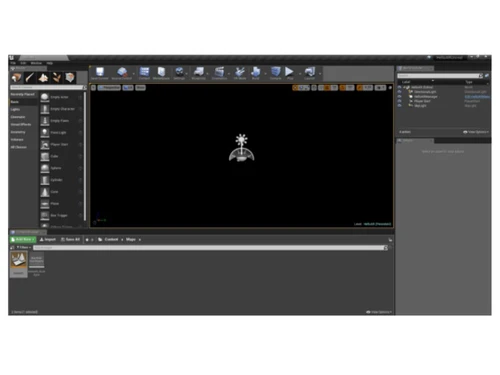Click the Plane icon in placement list
Image resolution: width=500 pixels, height=375 pixels.
45,204
